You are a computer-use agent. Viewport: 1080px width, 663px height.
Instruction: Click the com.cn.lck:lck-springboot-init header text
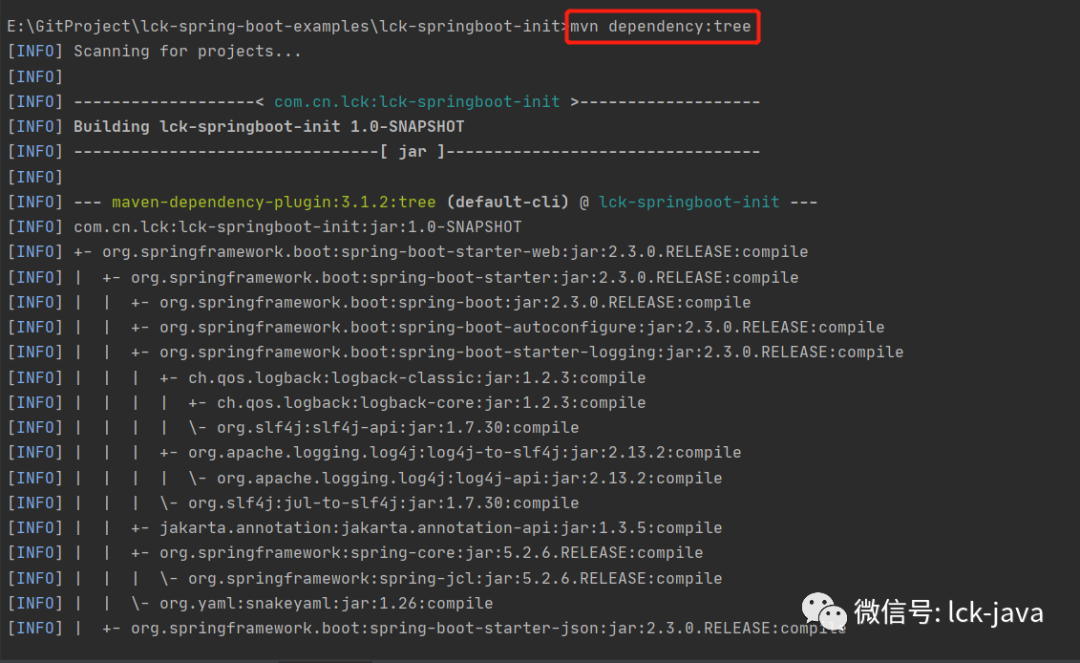[x=418, y=101]
